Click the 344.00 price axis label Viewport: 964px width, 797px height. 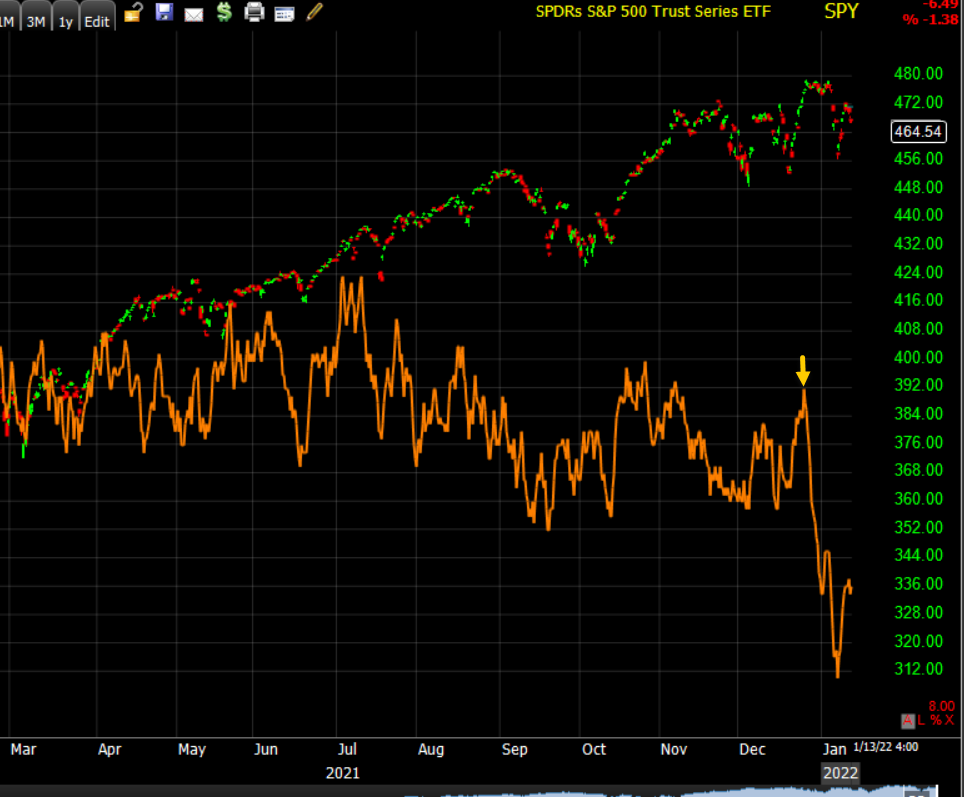coord(919,555)
